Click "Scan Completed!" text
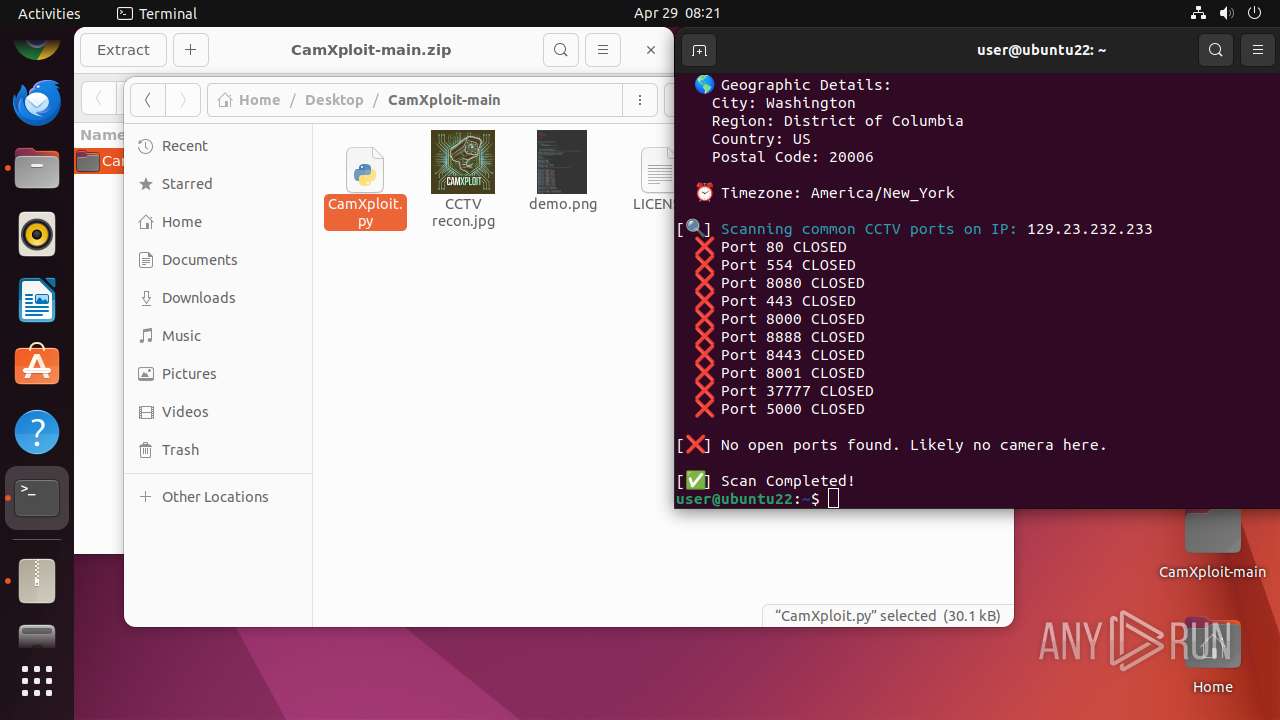Screen dimensions: 1280x720 [788, 481]
